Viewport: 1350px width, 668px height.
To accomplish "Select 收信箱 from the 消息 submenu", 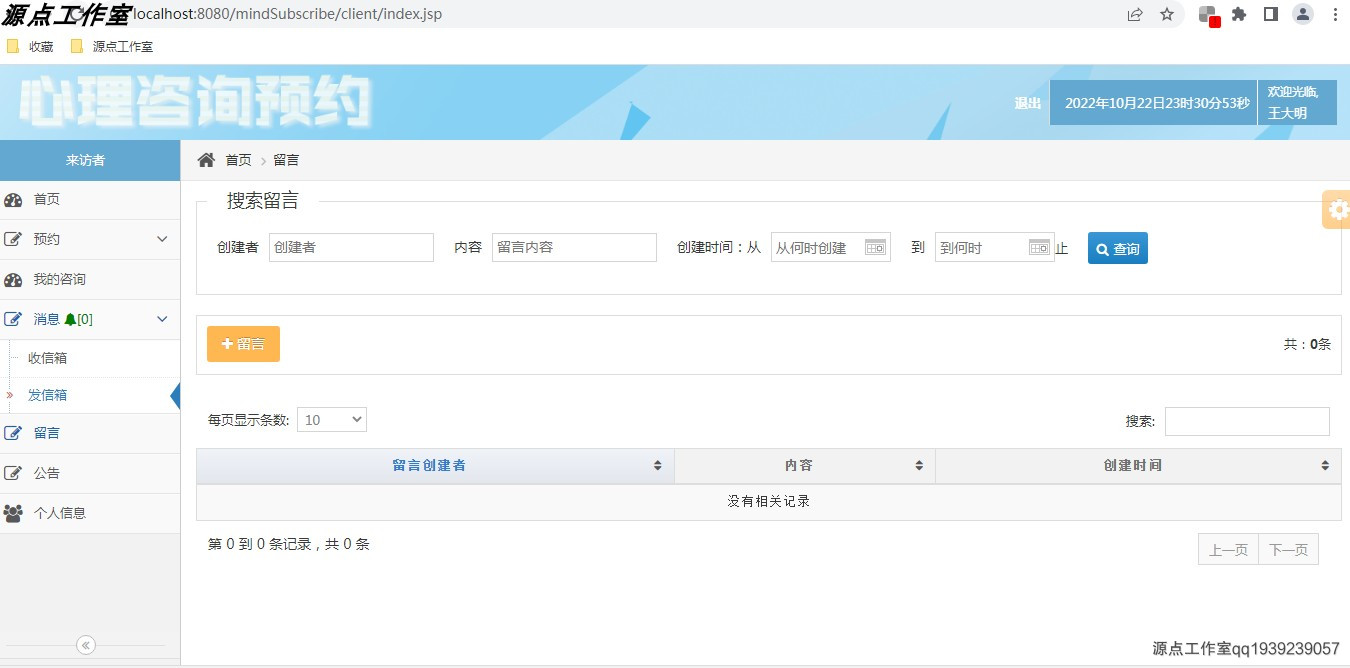I will coord(47,358).
